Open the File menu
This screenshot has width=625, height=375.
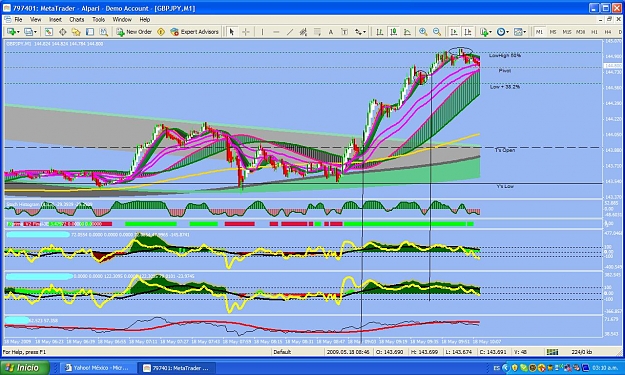[x=18, y=20]
